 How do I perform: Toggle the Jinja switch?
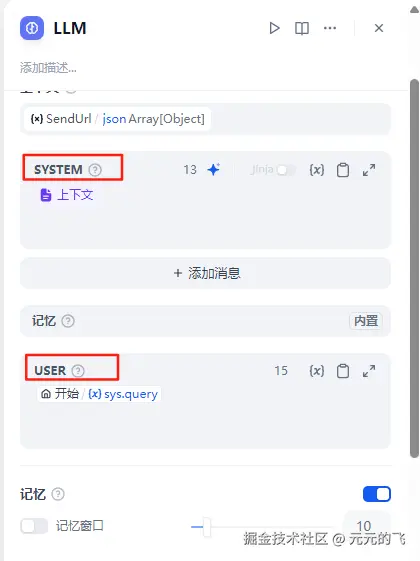point(286,170)
